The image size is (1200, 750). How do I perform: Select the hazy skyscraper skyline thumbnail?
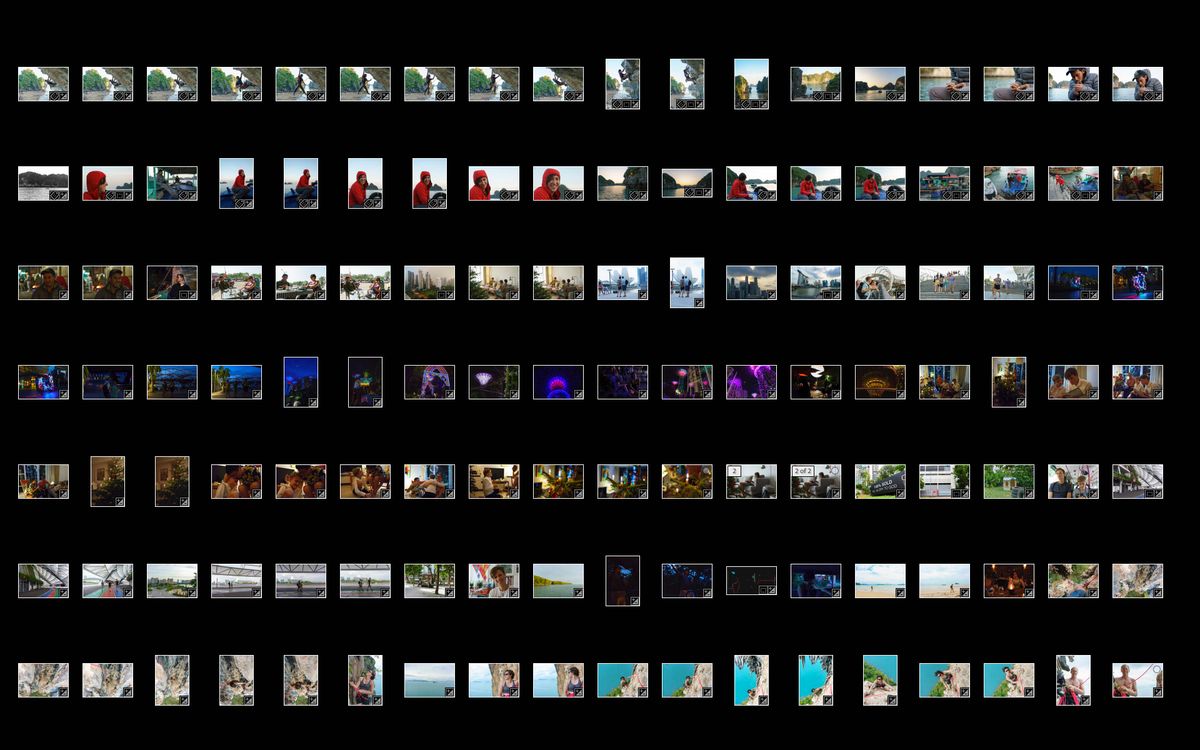(429, 283)
